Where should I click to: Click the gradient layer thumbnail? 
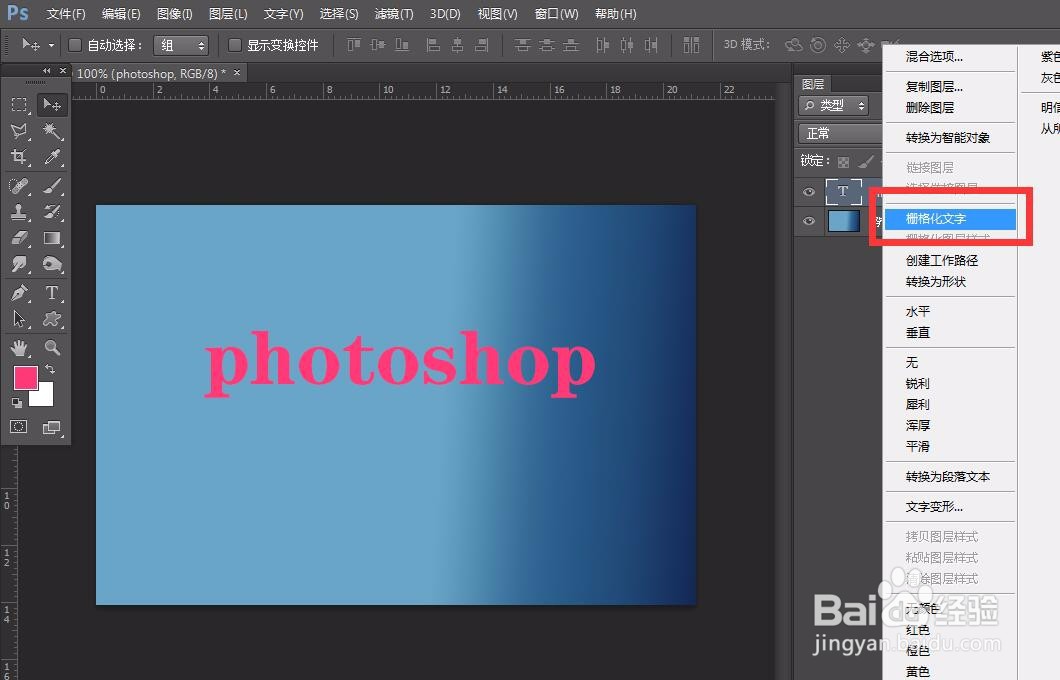(844, 221)
